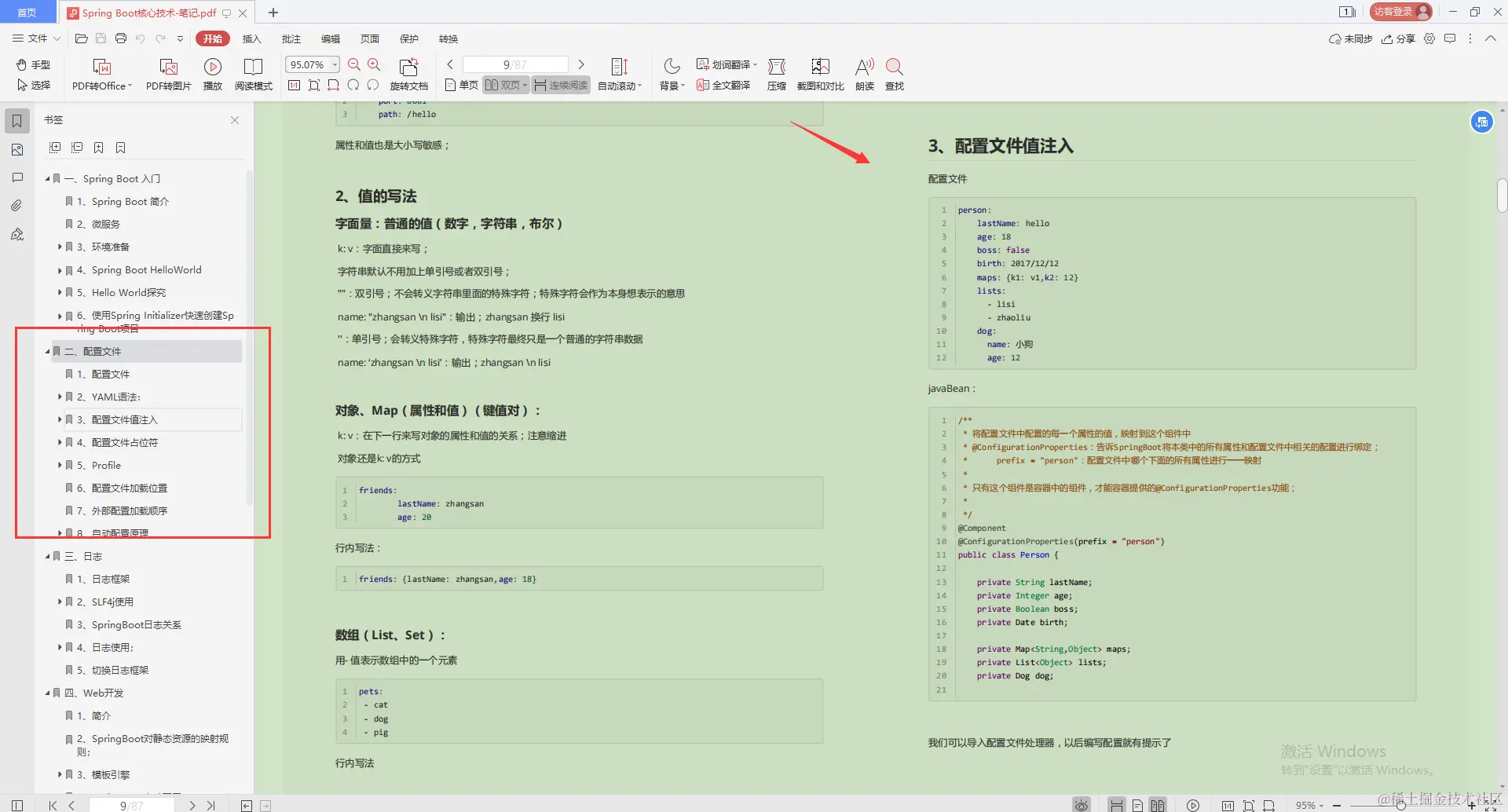This screenshot has width=1508, height=812.
Task: Click the 未同步 sync status button
Action: (1351, 38)
